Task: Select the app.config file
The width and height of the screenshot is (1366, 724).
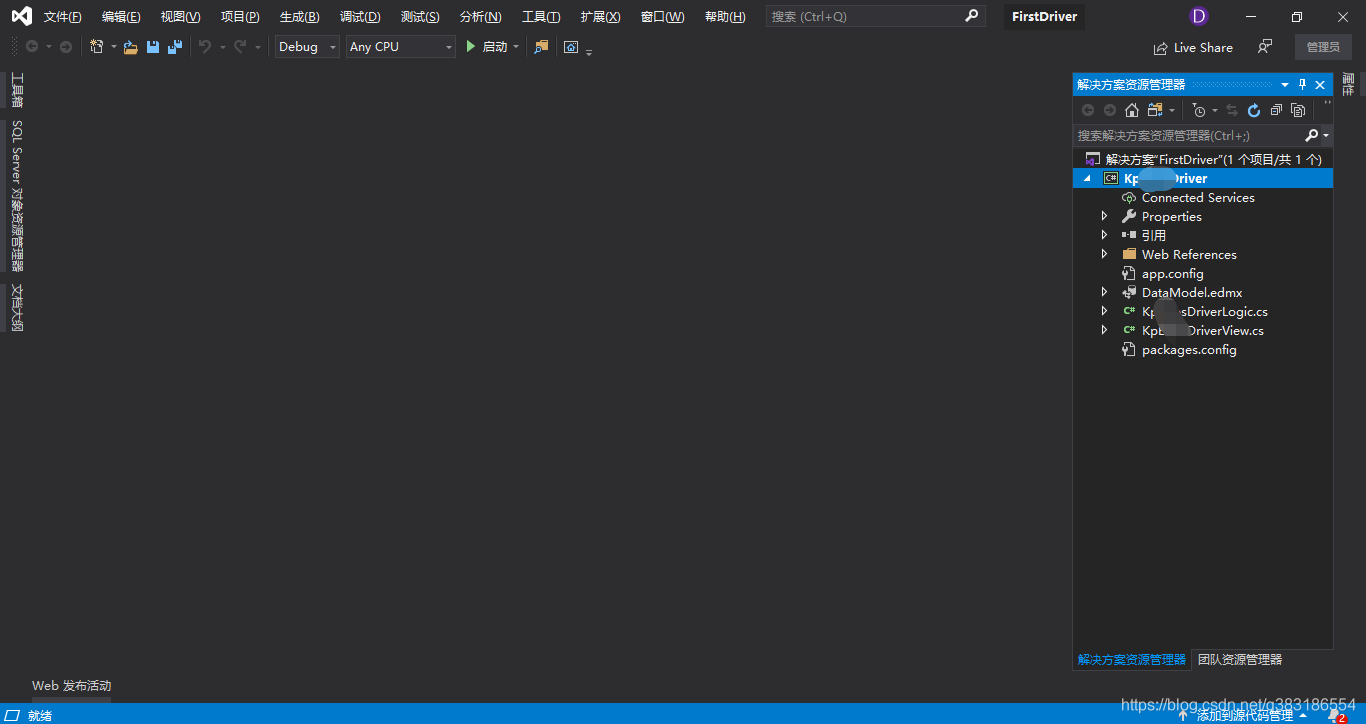Action: (1172, 273)
